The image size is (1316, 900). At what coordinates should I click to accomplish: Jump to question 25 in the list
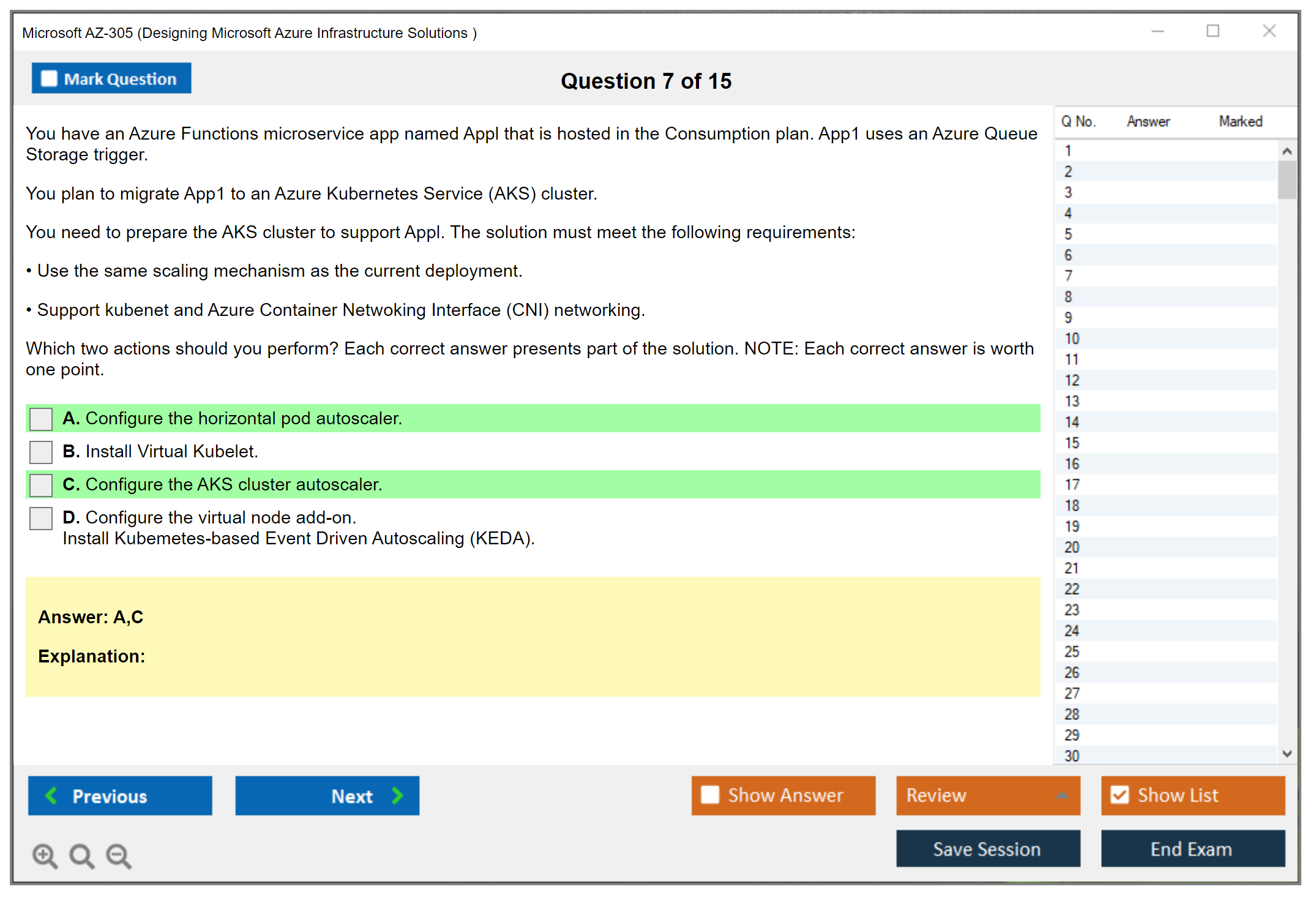pyautogui.click(x=1072, y=651)
